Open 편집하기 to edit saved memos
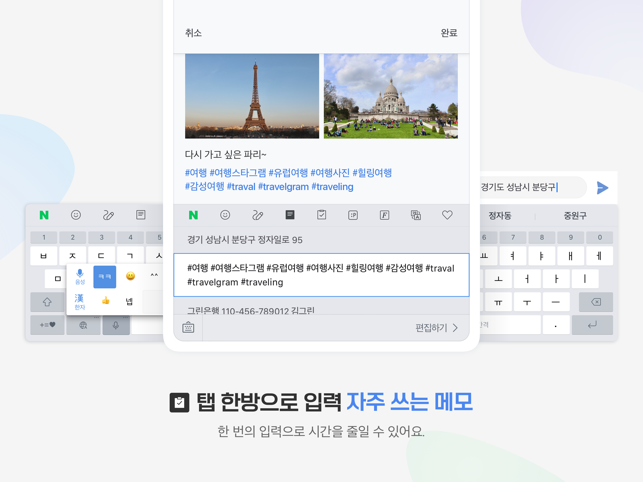This screenshot has width=643, height=482. tap(436, 327)
